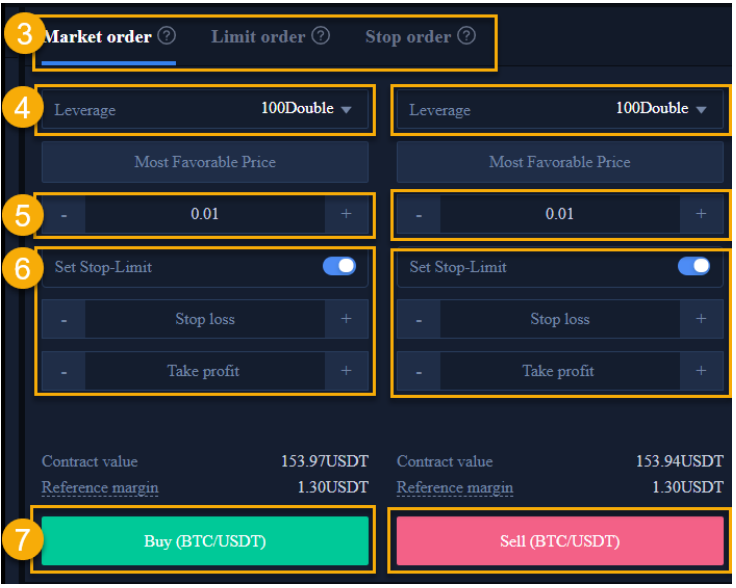
Task: Open sell-side Leverage 100Double dropdown
Action: [560, 109]
